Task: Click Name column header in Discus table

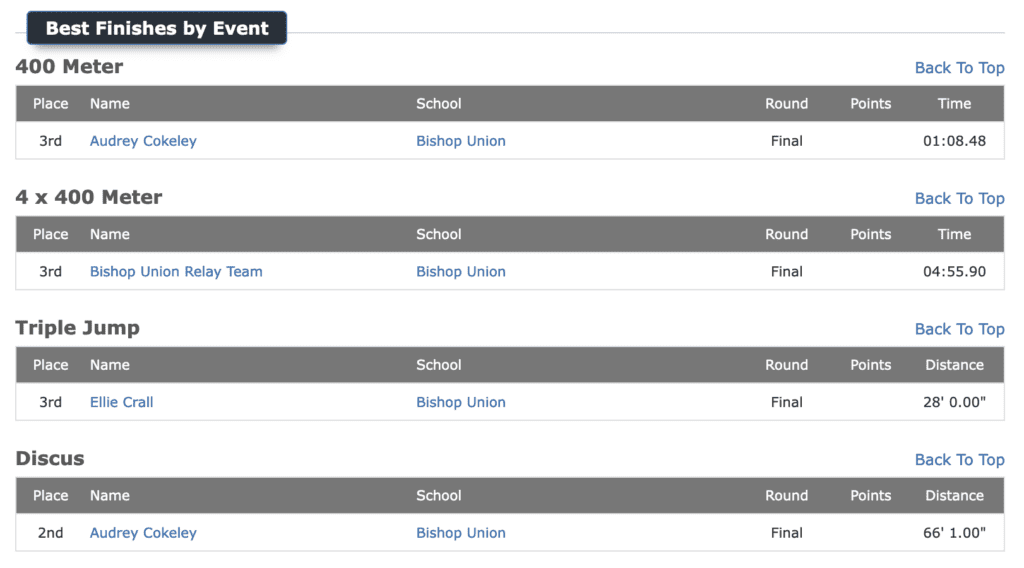Action: point(110,496)
